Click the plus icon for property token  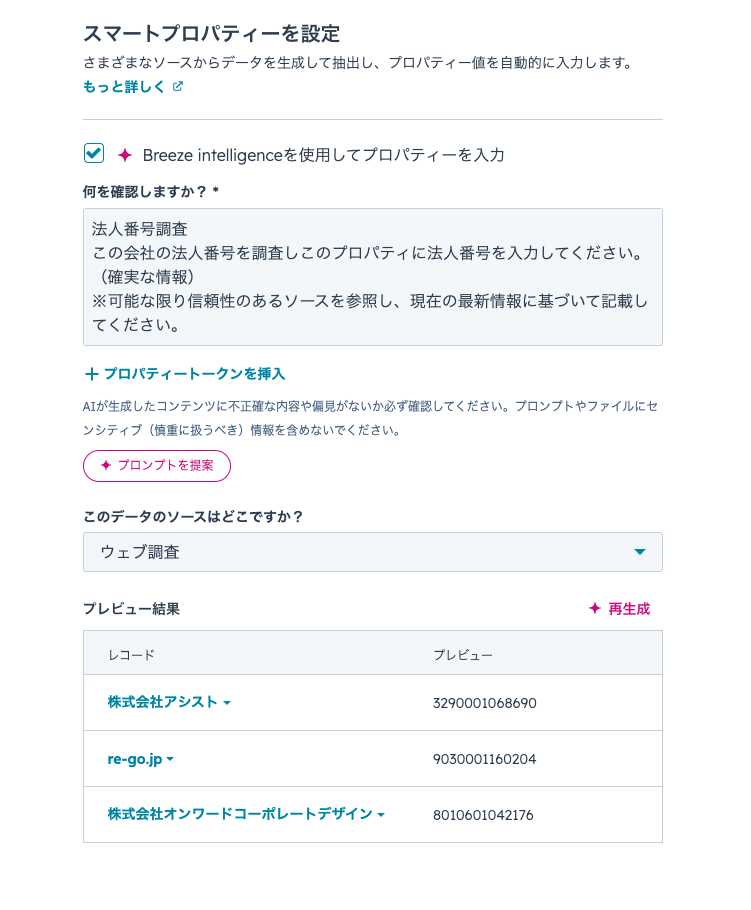pyautogui.click(x=92, y=374)
